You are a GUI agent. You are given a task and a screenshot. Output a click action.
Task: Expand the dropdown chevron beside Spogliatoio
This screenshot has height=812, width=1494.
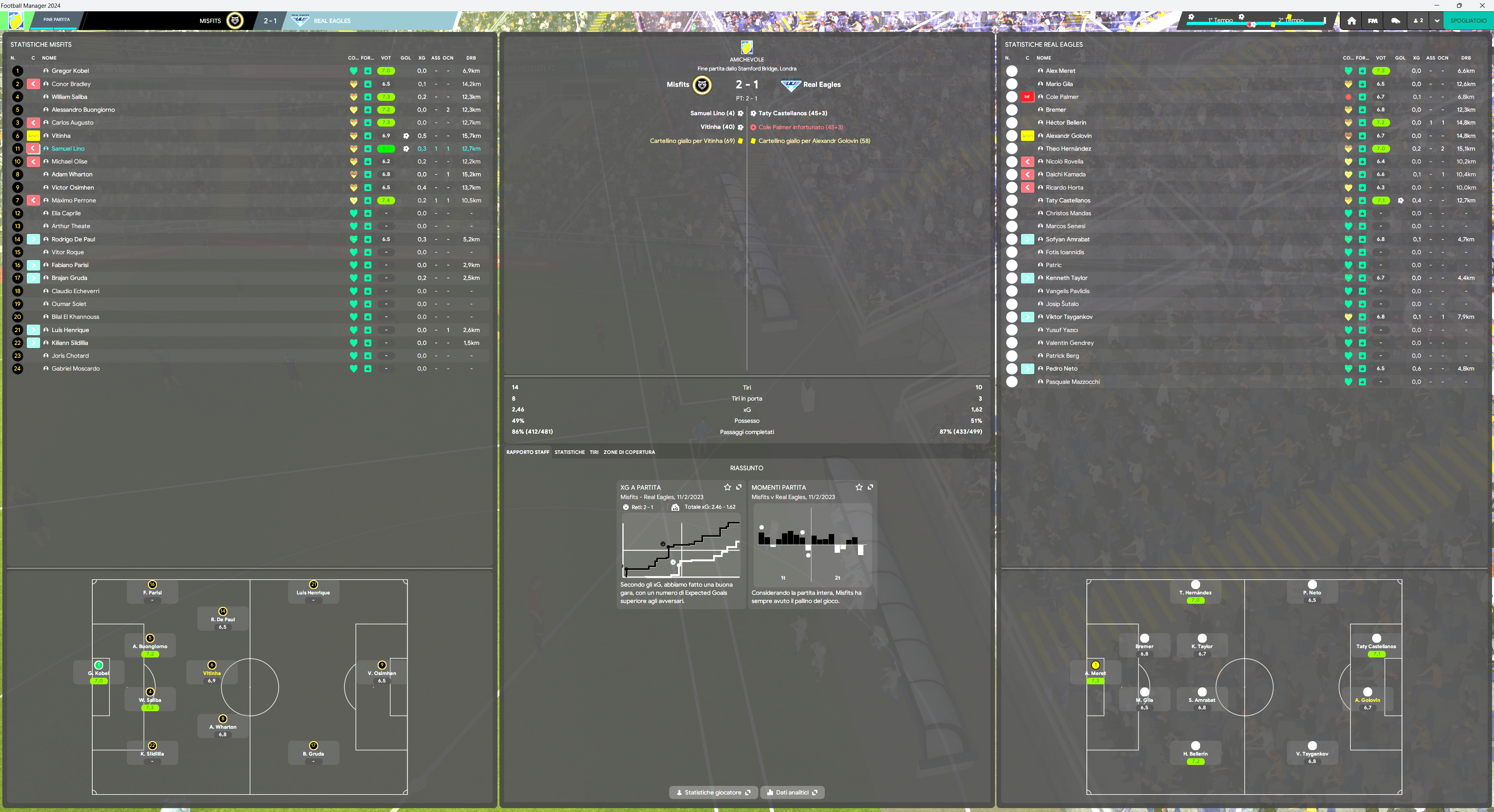tap(1436, 21)
